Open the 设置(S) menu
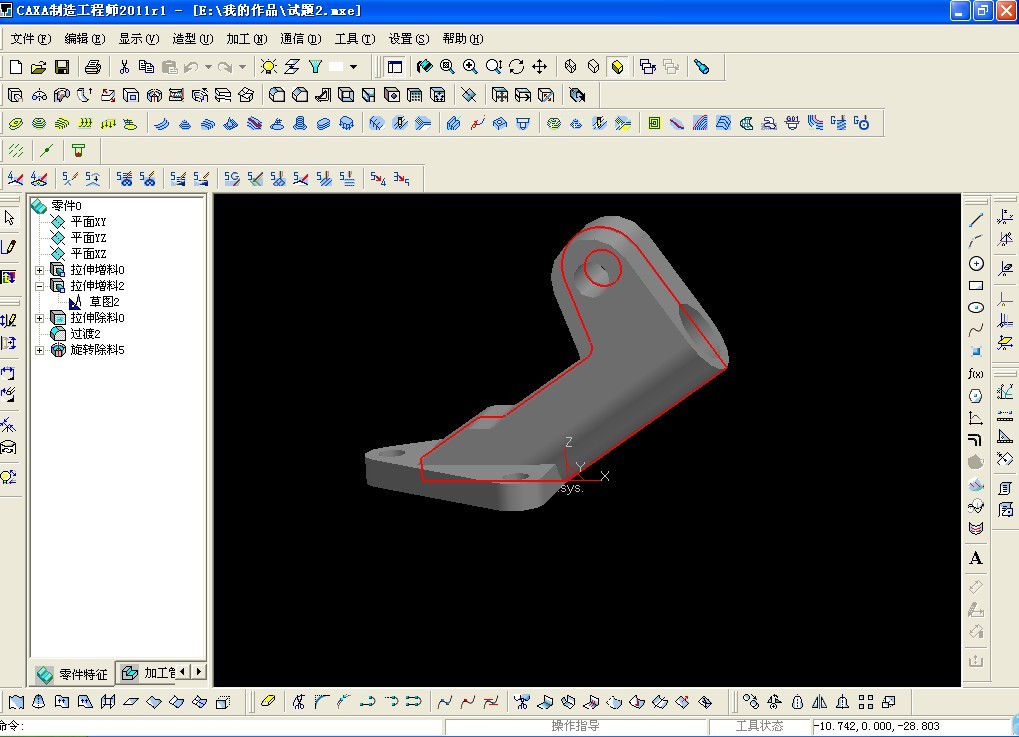The image size is (1019, 737). (409, 39)
